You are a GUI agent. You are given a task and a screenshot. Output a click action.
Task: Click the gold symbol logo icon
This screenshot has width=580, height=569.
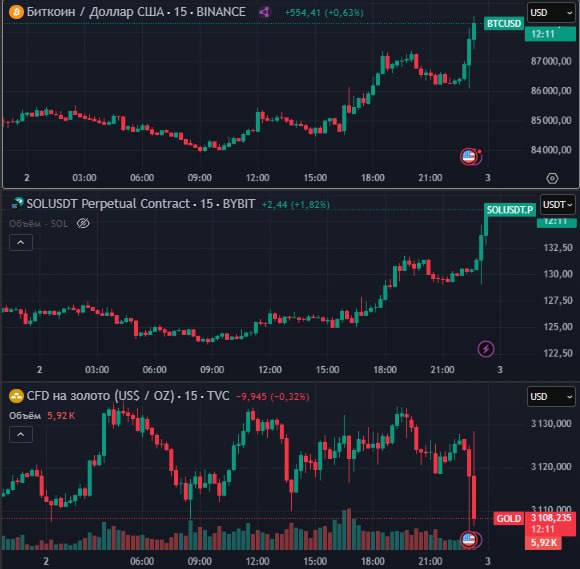[x=16, y=395]
